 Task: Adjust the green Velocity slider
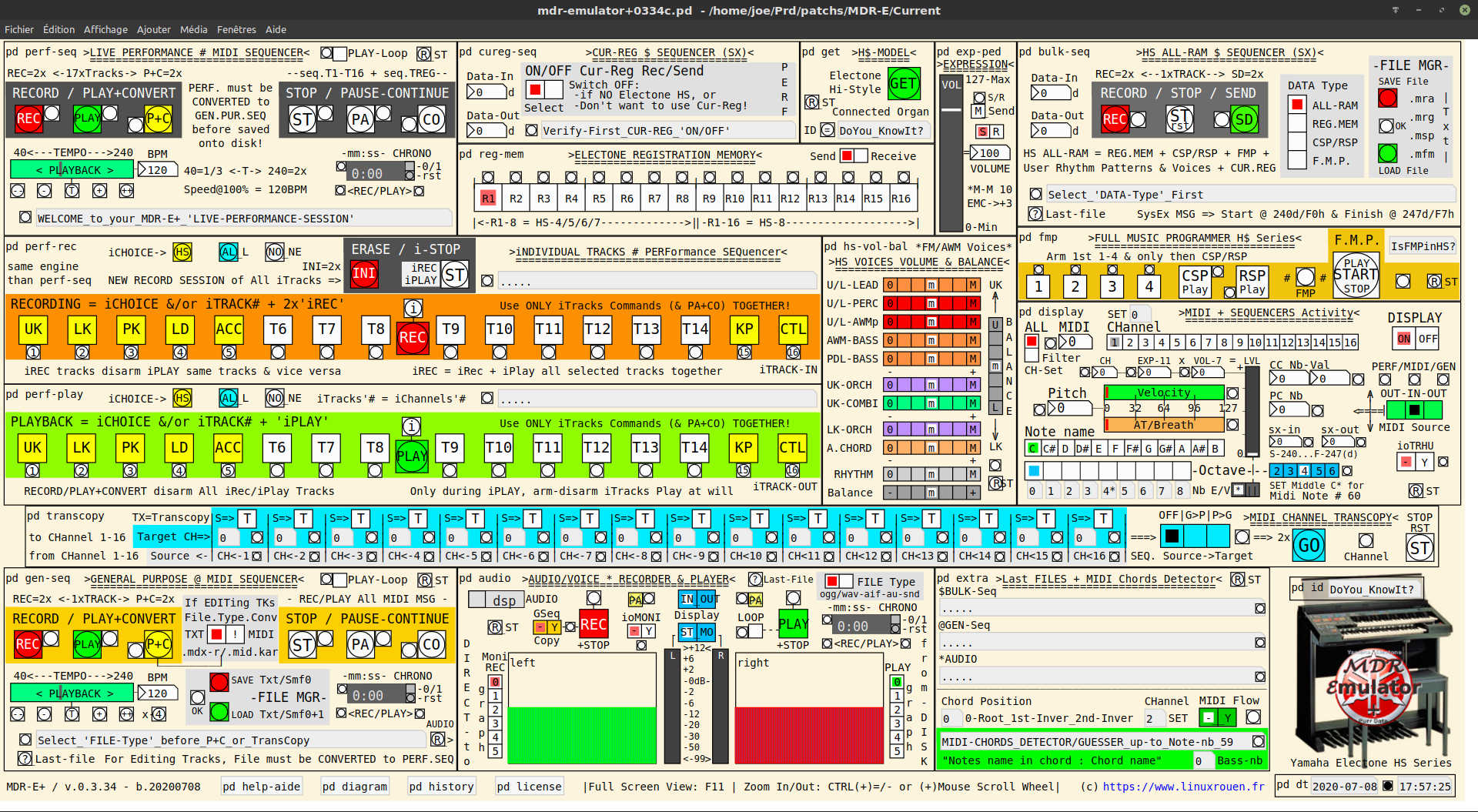pos(1163,393)
